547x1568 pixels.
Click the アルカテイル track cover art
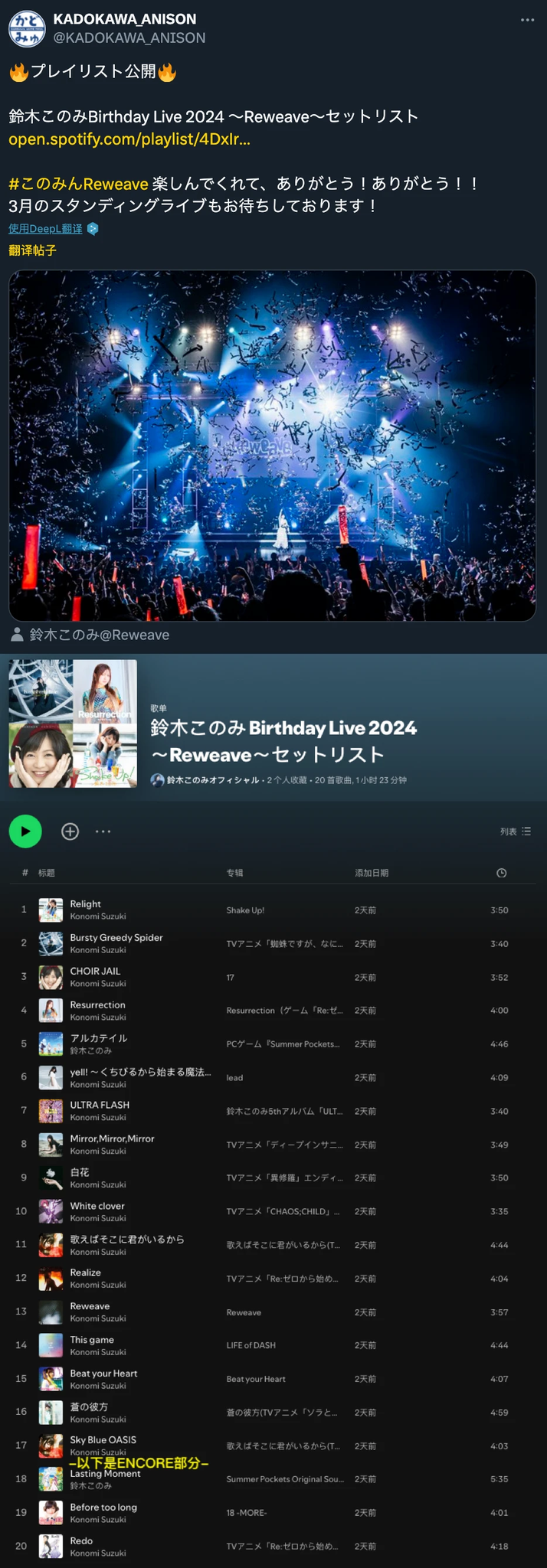(51, 1044)
